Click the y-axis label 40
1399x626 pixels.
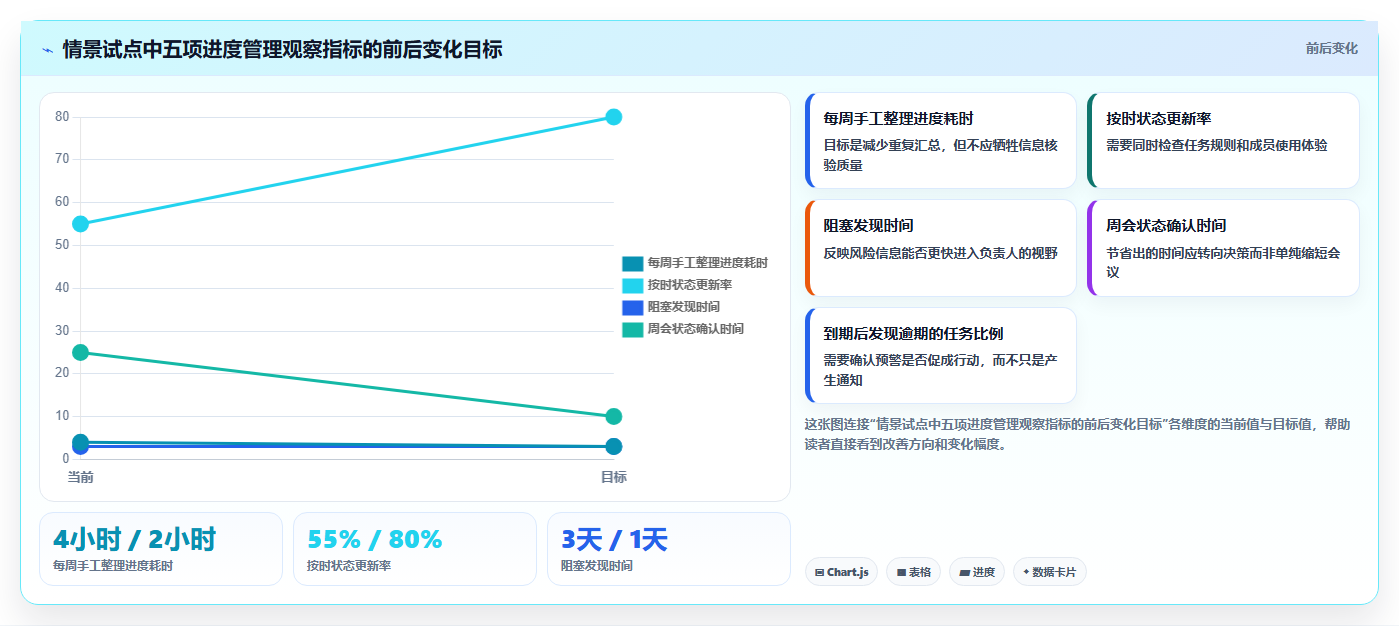coord(62,288)
